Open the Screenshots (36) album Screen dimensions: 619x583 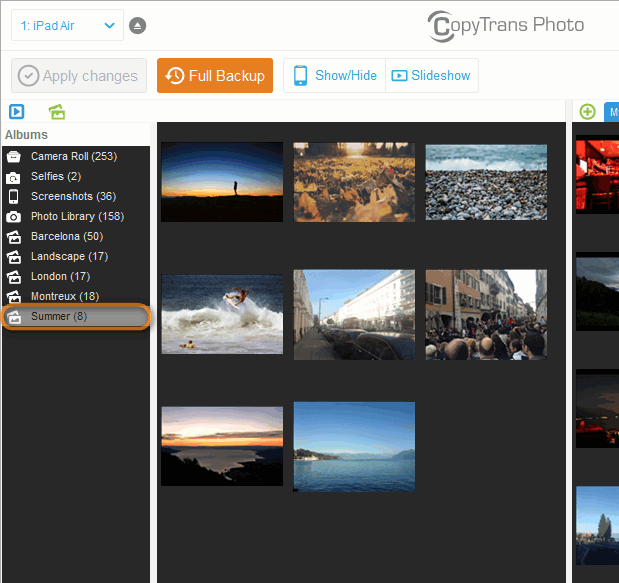(x=76, y=196)
